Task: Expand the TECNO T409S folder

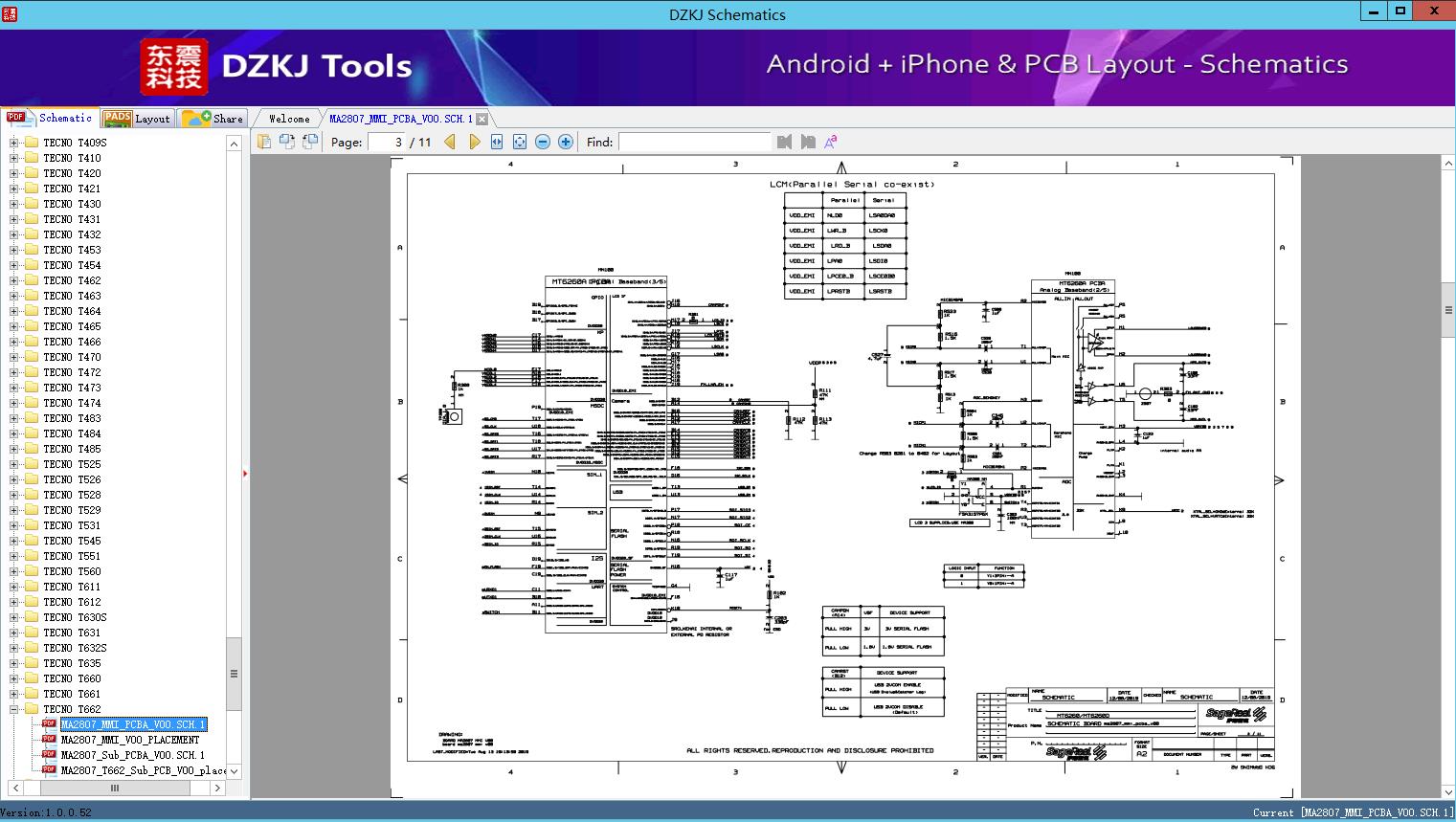Action: (13, 143)
